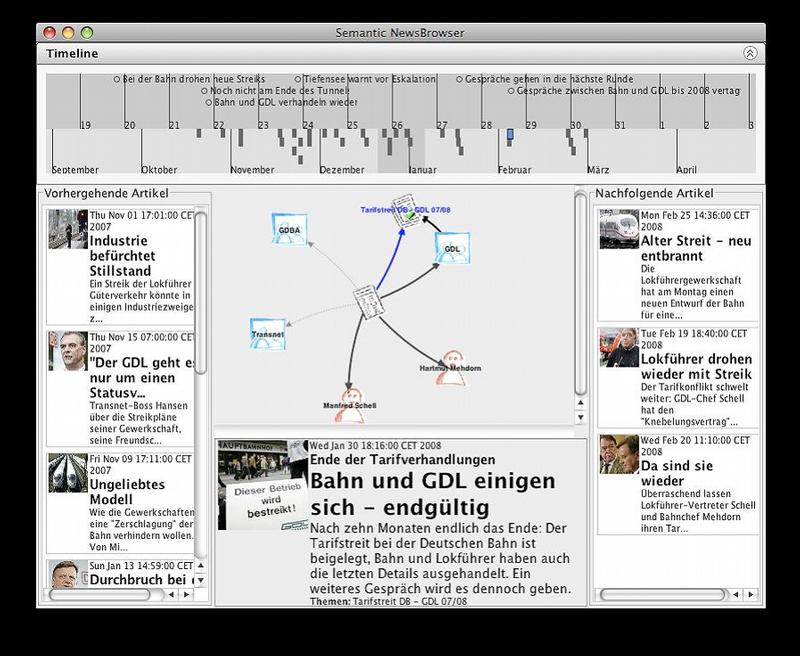Click the highlighted blue timeline marker in Februar
This screenshot has height=656, width=800.
pos(510,134)
